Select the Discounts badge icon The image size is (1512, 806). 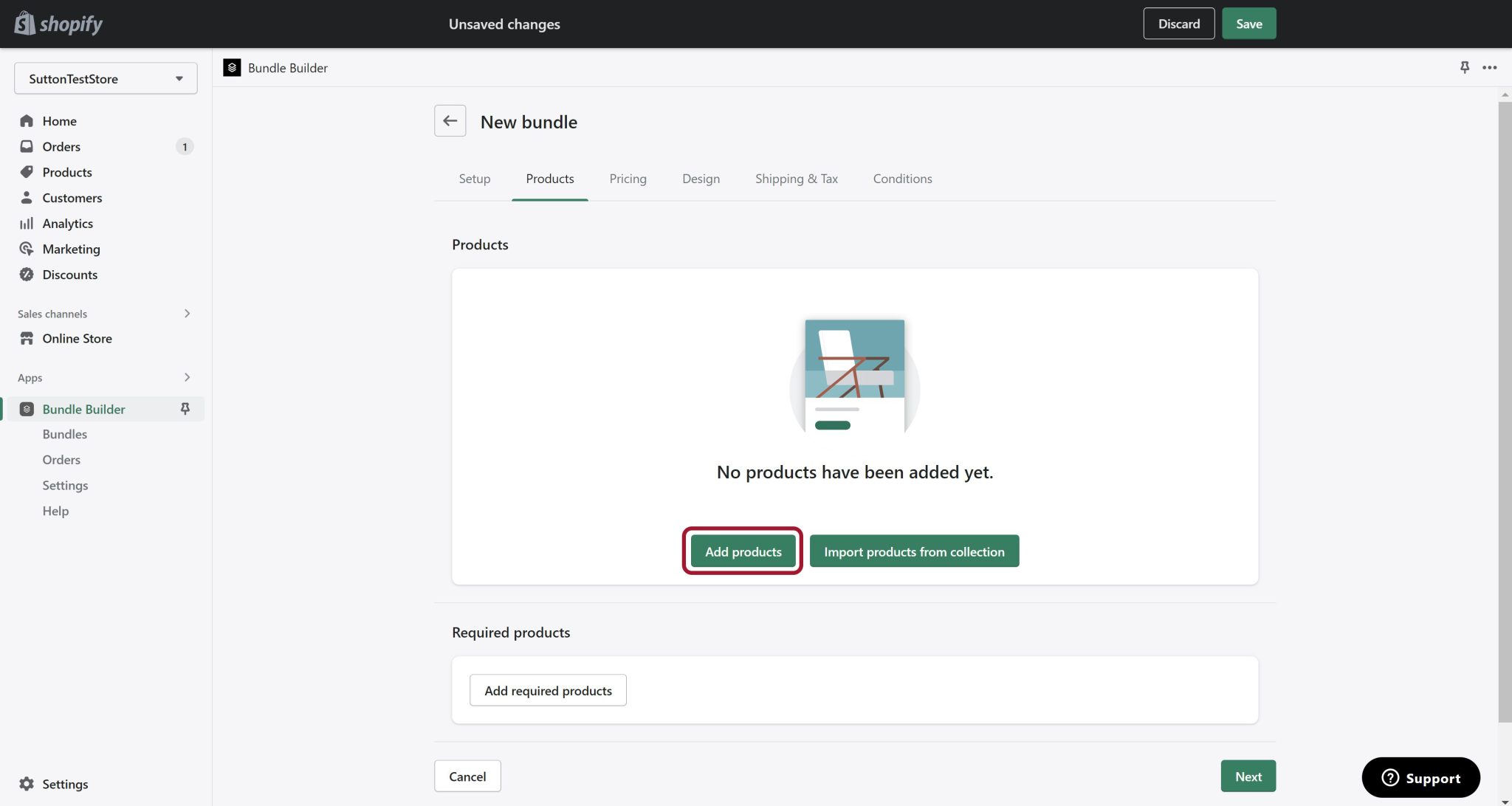(x=27, y=274)
